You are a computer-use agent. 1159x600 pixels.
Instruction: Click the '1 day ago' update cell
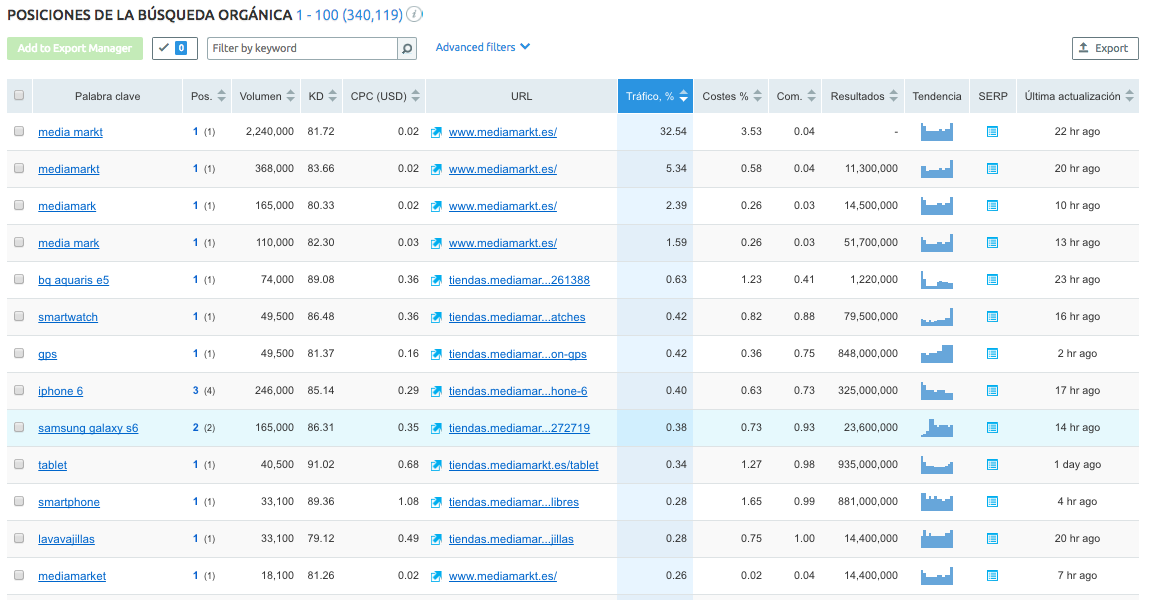click(x=1077, y=464)
